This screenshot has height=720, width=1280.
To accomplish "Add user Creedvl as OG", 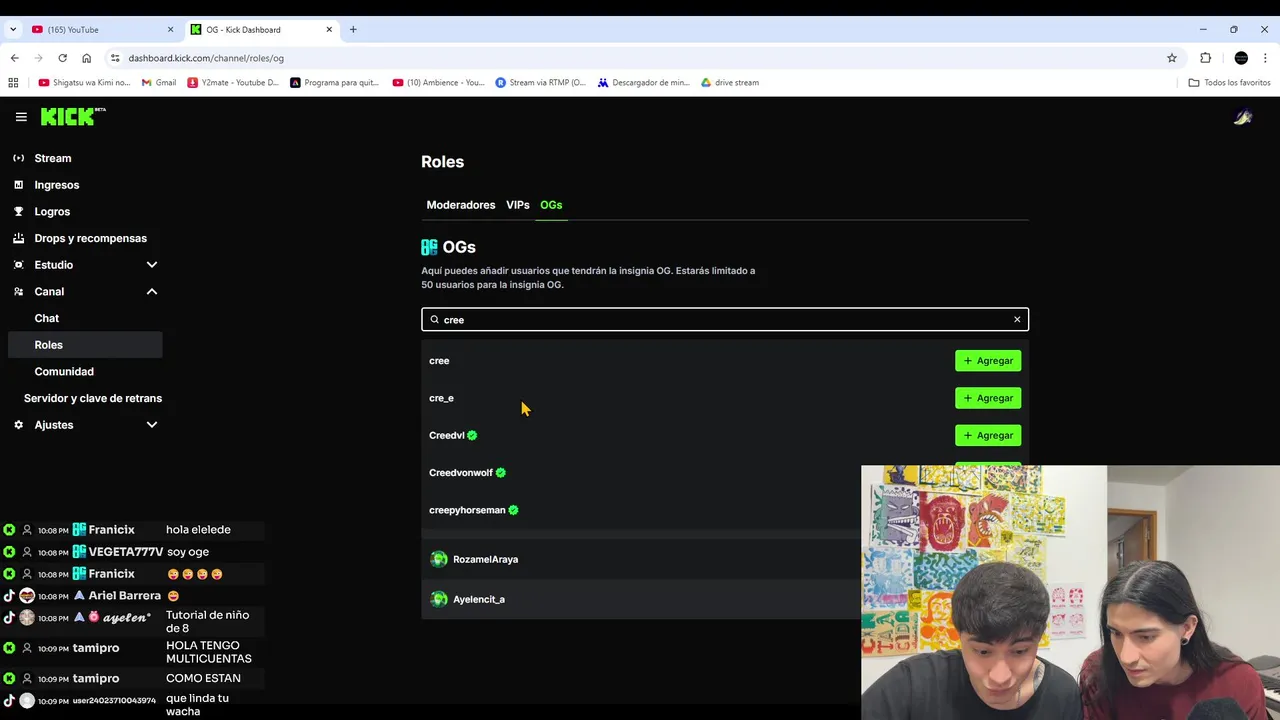I will pos(988,436).
